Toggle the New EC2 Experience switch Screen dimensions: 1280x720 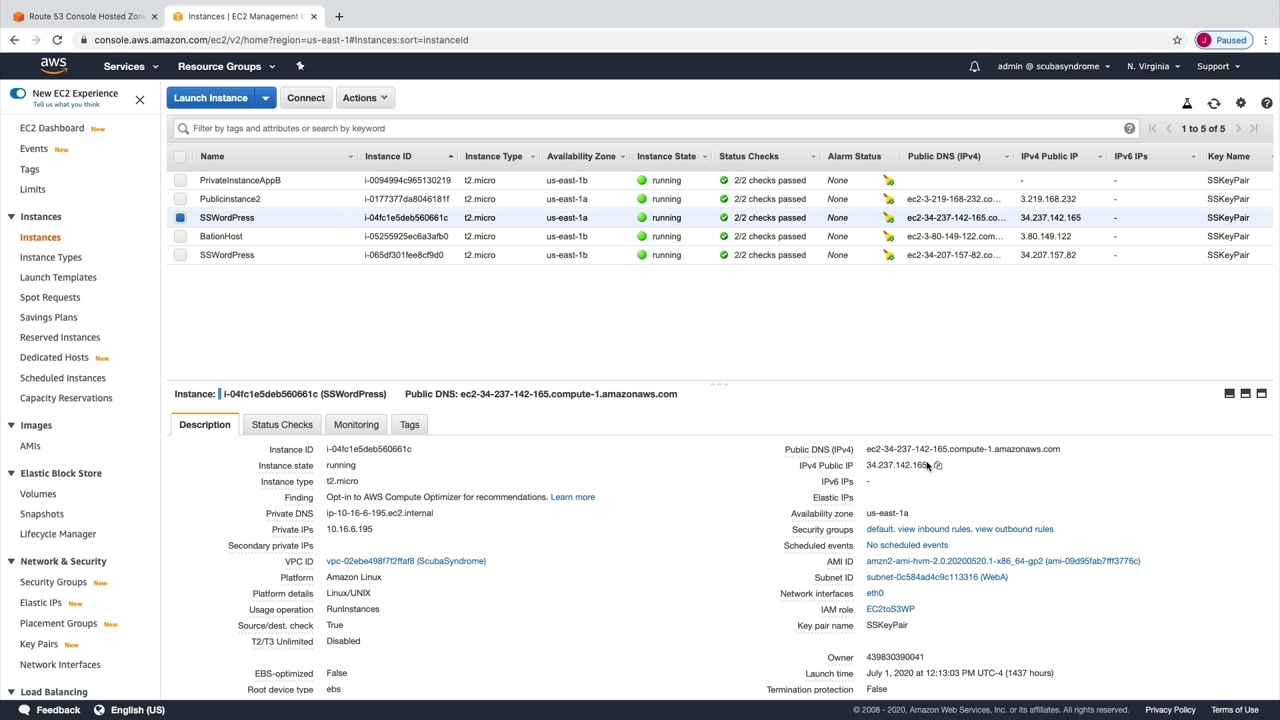point(18,94)
